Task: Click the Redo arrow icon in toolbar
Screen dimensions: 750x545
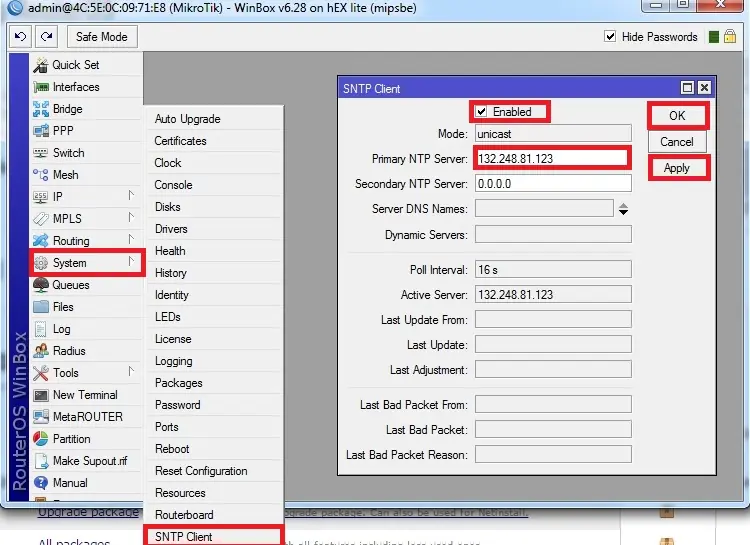Action: [46, 36]
